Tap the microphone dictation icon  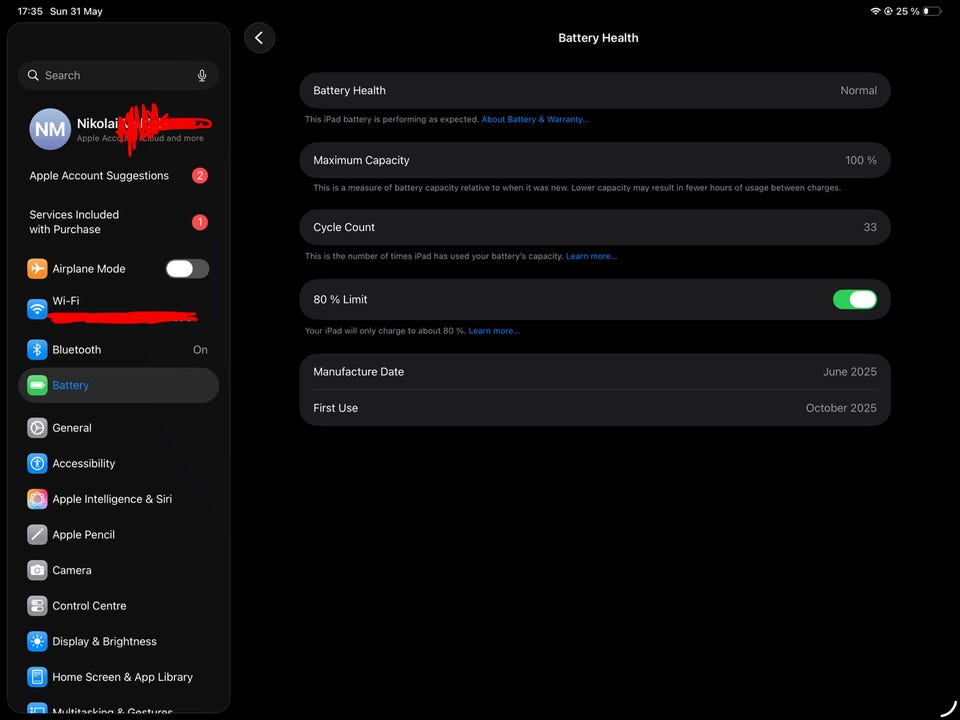click(202, 75)
